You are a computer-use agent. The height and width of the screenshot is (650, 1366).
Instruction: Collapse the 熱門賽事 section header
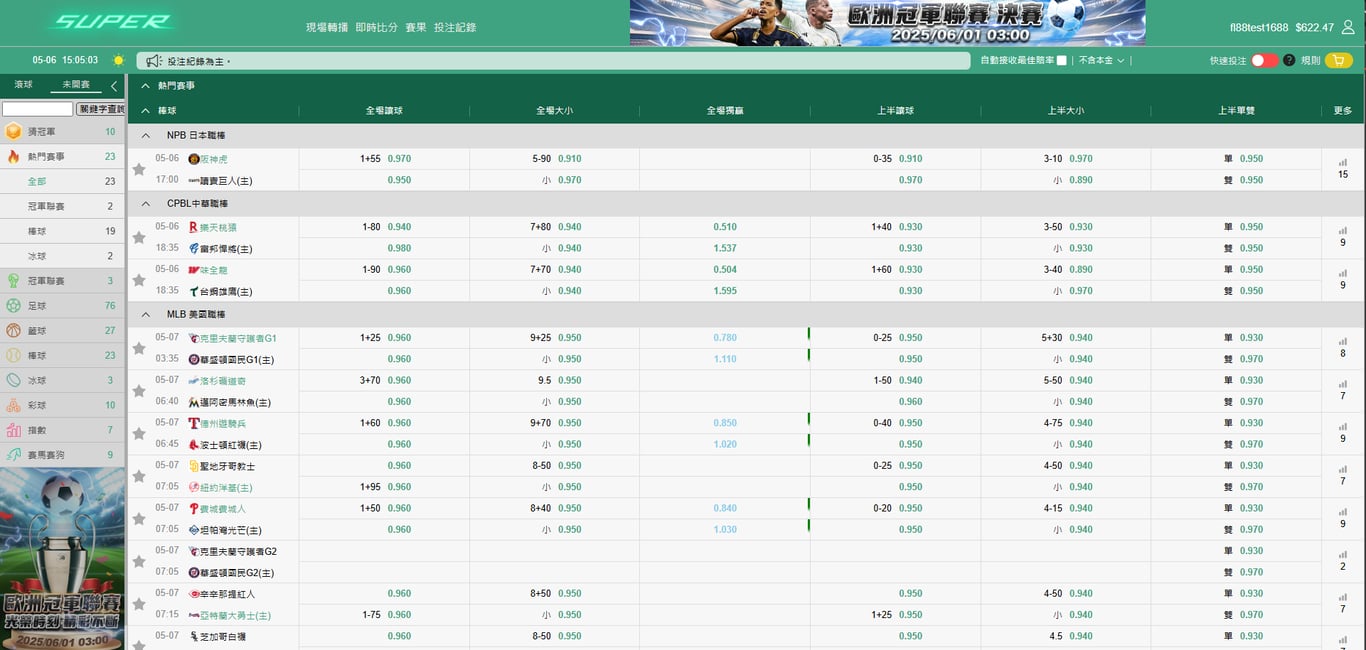coord(145,86)
